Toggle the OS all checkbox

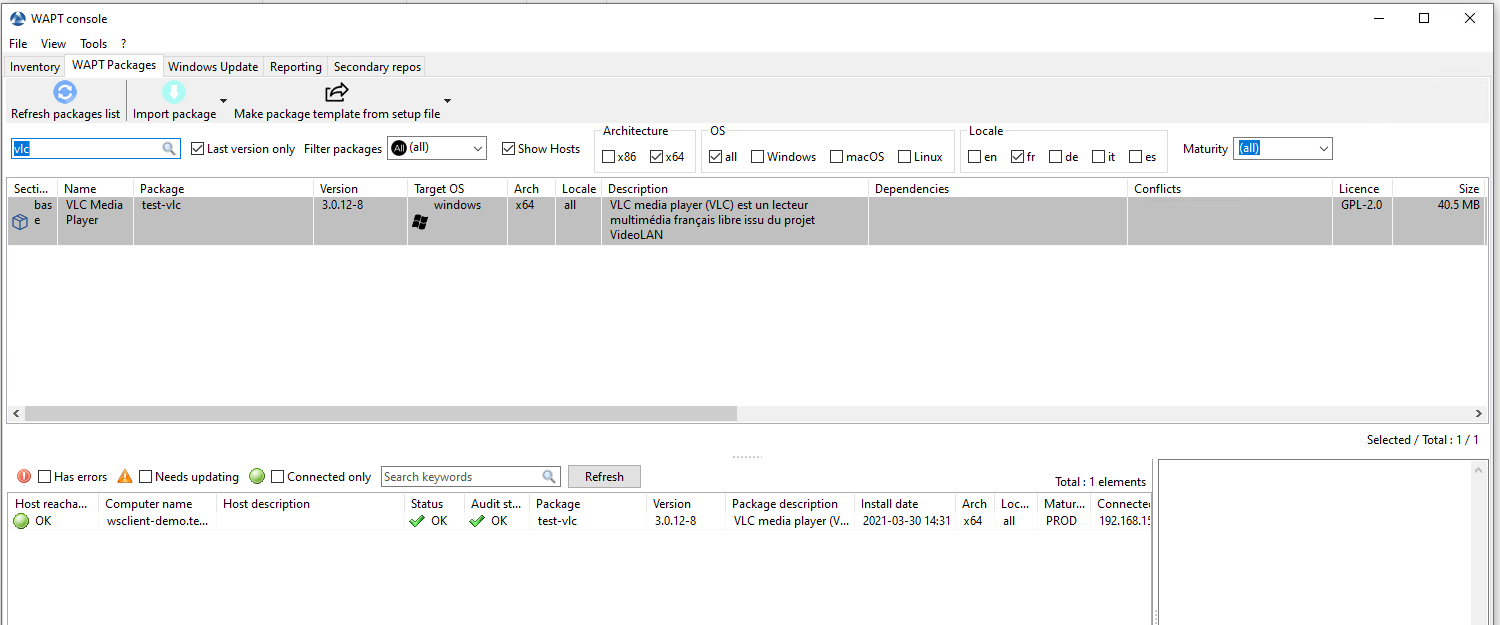coord(715,157)
